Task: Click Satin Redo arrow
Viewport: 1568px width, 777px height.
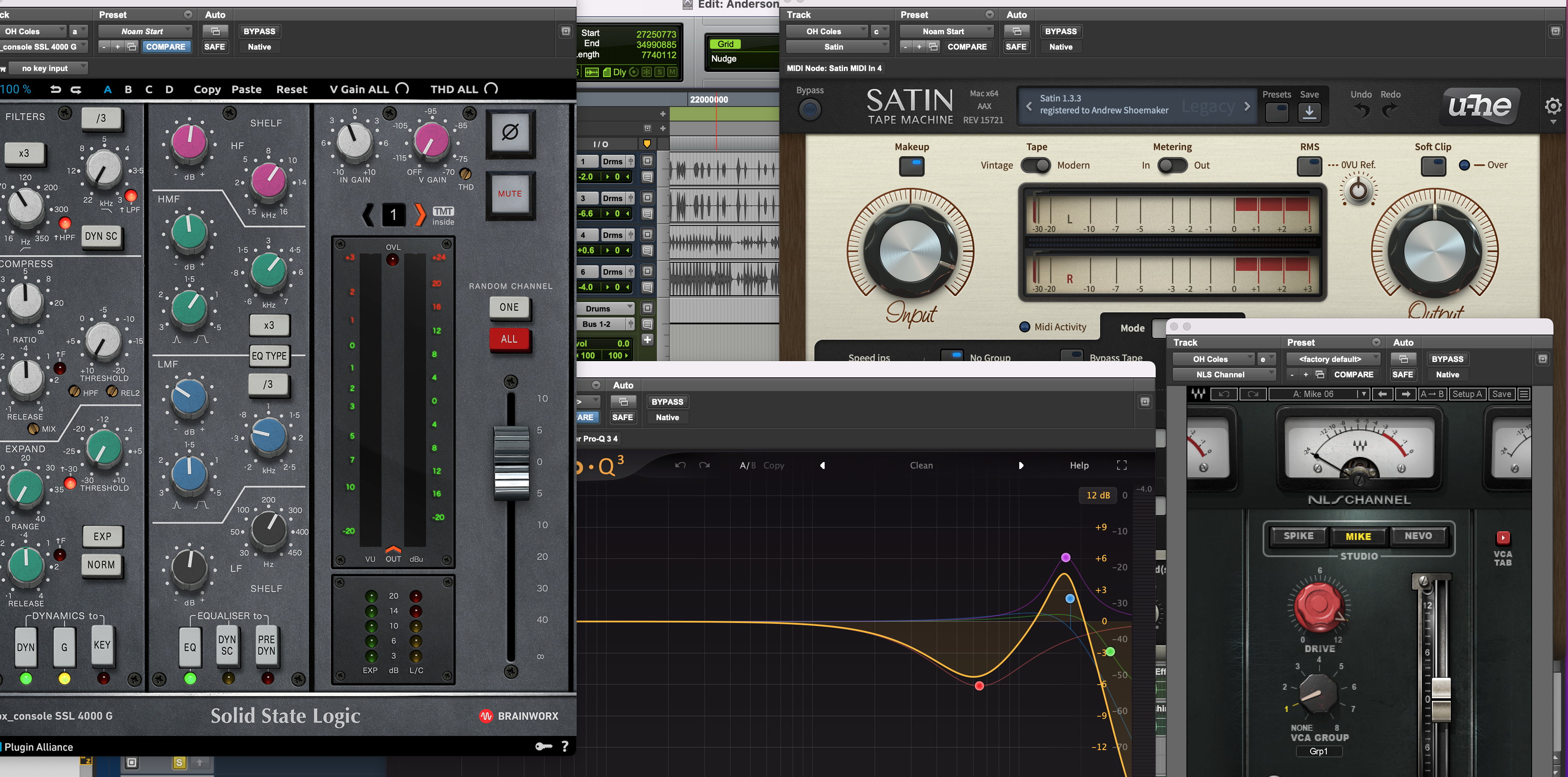Action: pos(1390,110)
